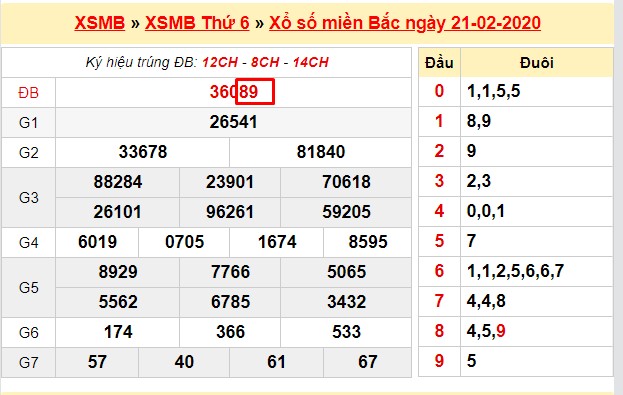Select G5 number 7766
The image size is (623, 395).
pos(230,272)
